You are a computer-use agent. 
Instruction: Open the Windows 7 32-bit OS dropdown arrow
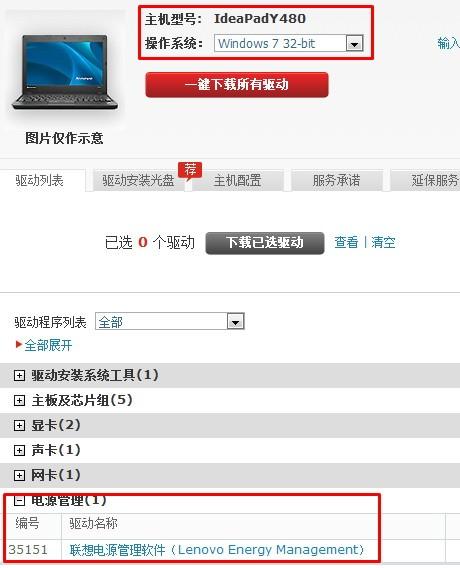point(354,44)
